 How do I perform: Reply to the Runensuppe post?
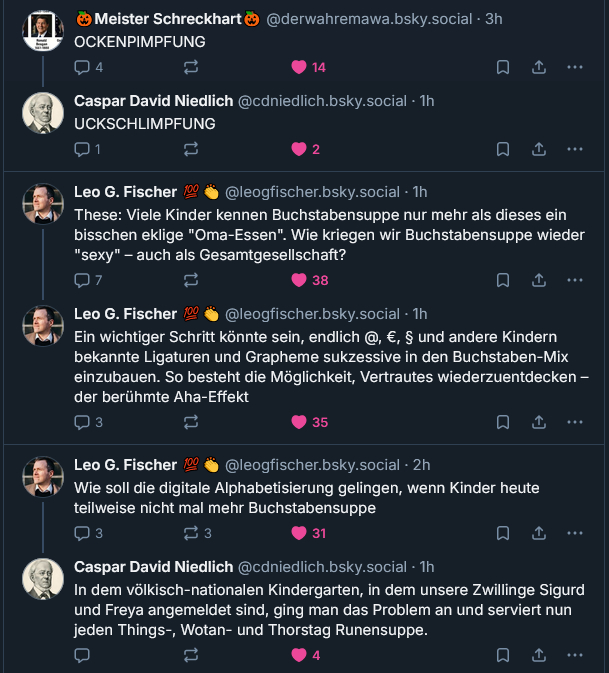[x=84, y=655]
